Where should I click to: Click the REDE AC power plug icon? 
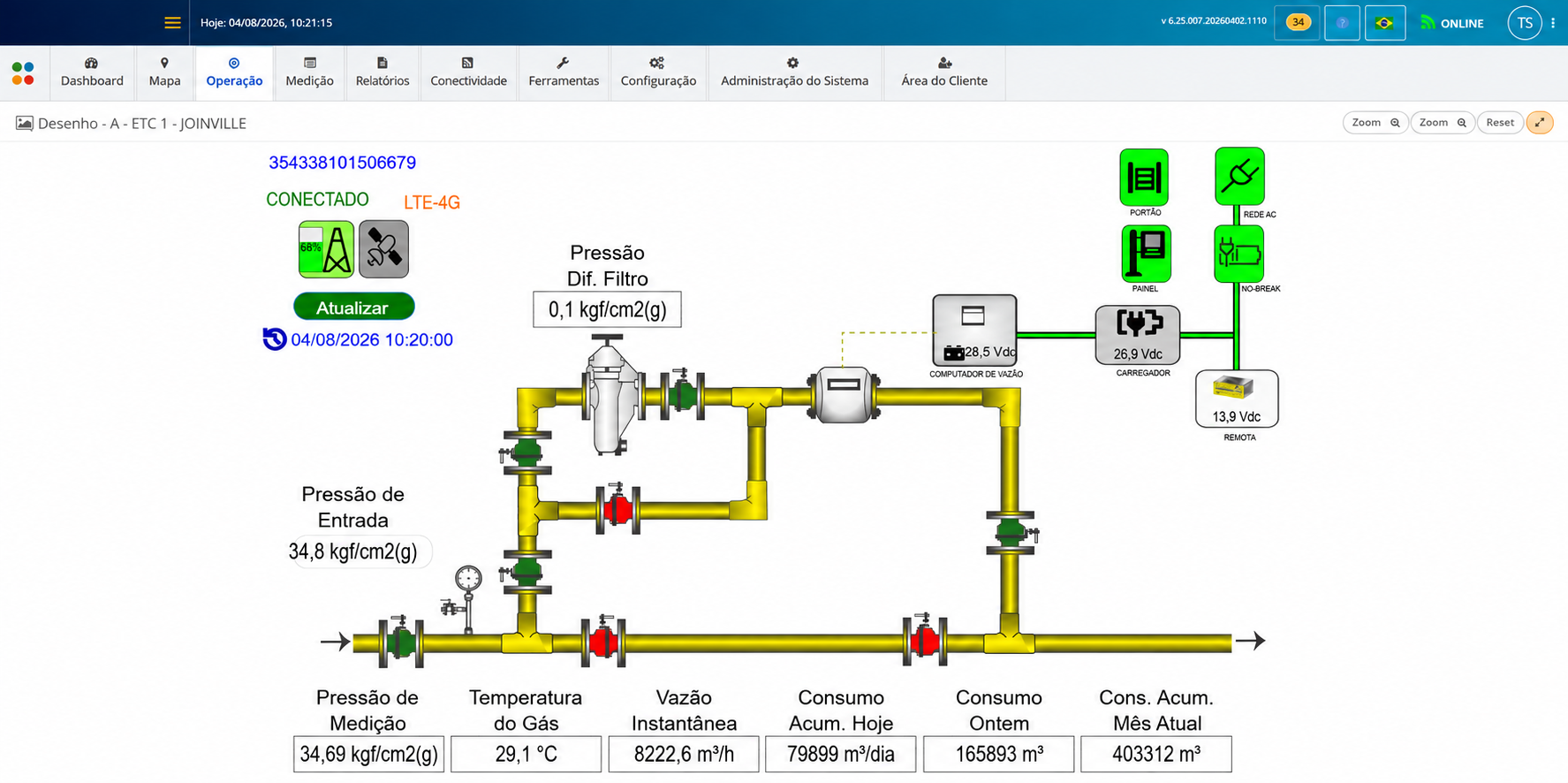(1239, 176)
